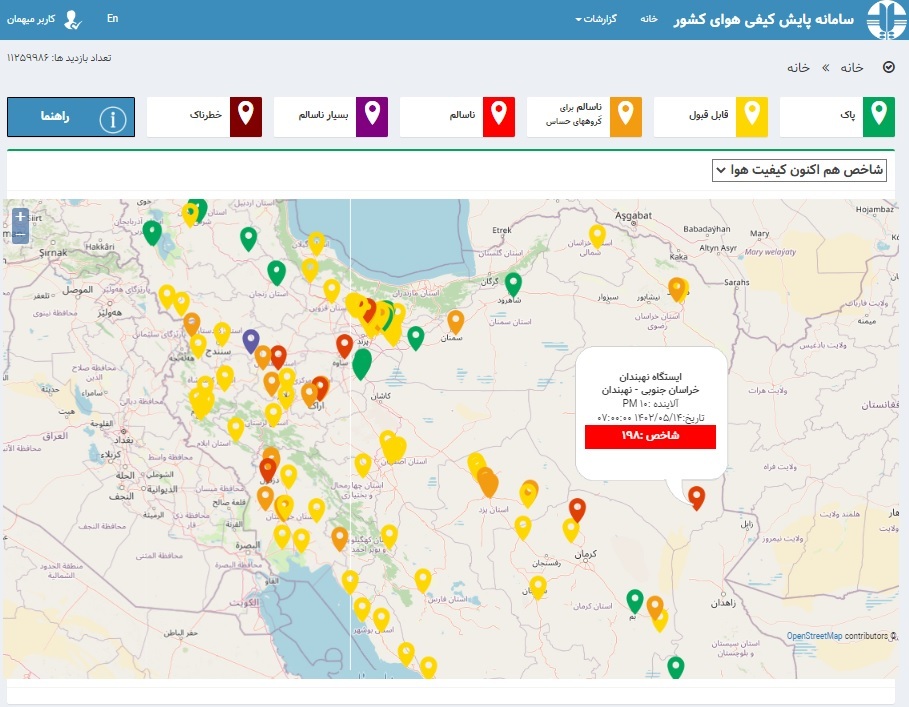The height and width of the screenshot is (707, 909).
Task: Click the site logo in the header
Action: click(x=884, y=20)
